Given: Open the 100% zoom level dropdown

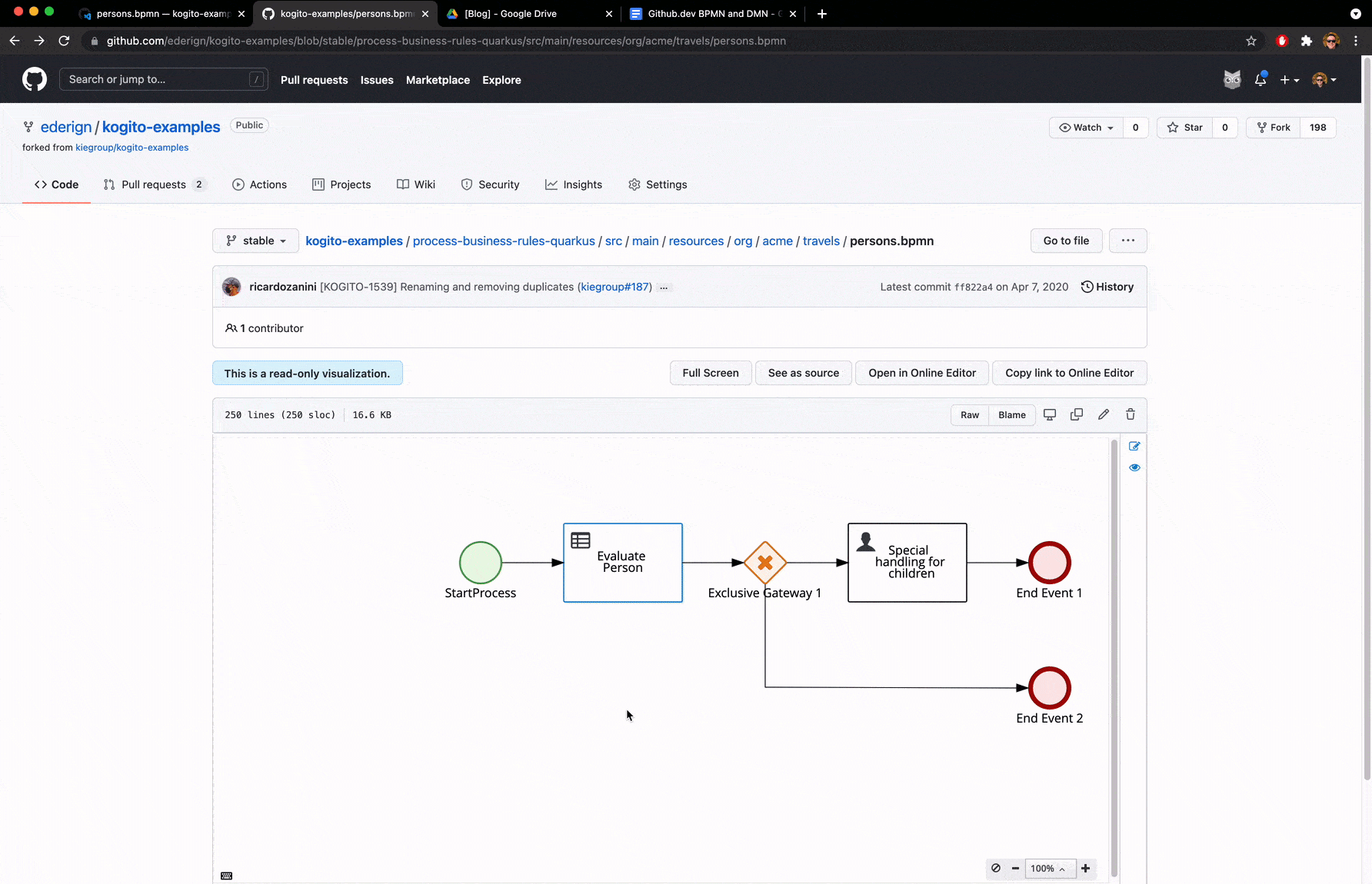Looking at the screenshot, I should [1047, 869].
